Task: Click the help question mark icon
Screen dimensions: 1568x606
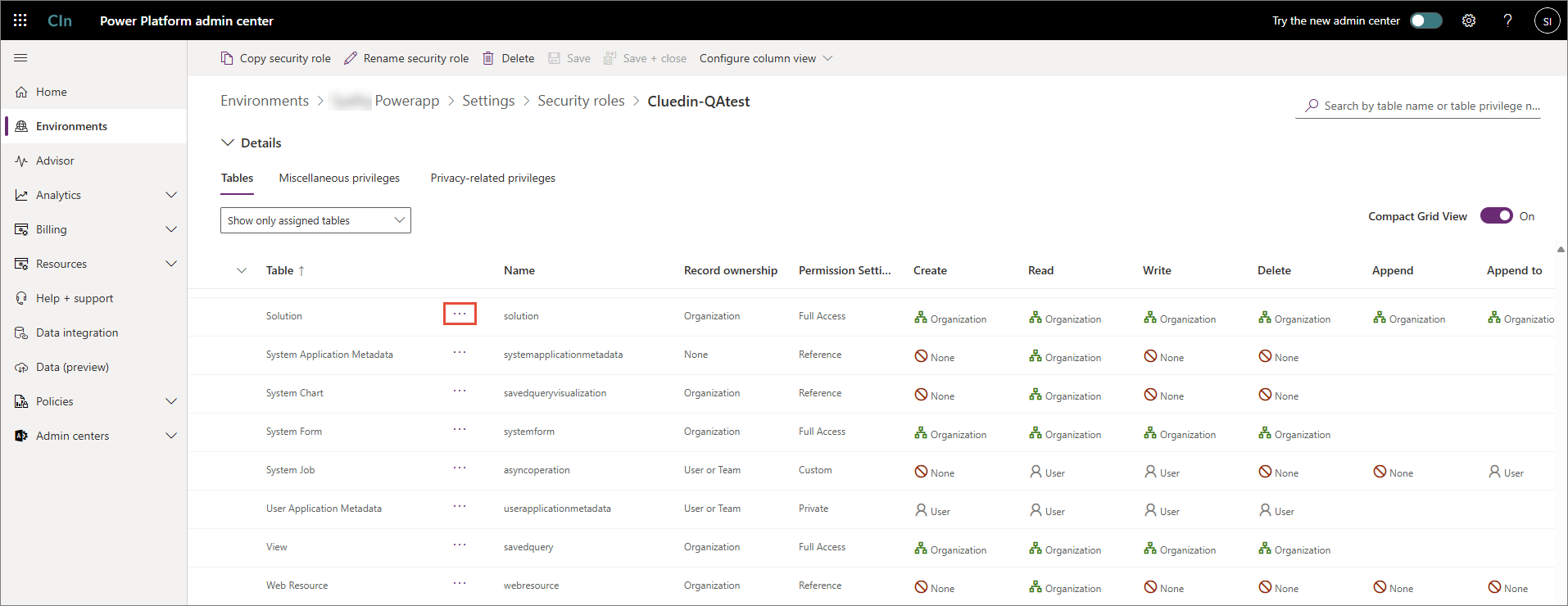Action: click(x=1507, y=20)
